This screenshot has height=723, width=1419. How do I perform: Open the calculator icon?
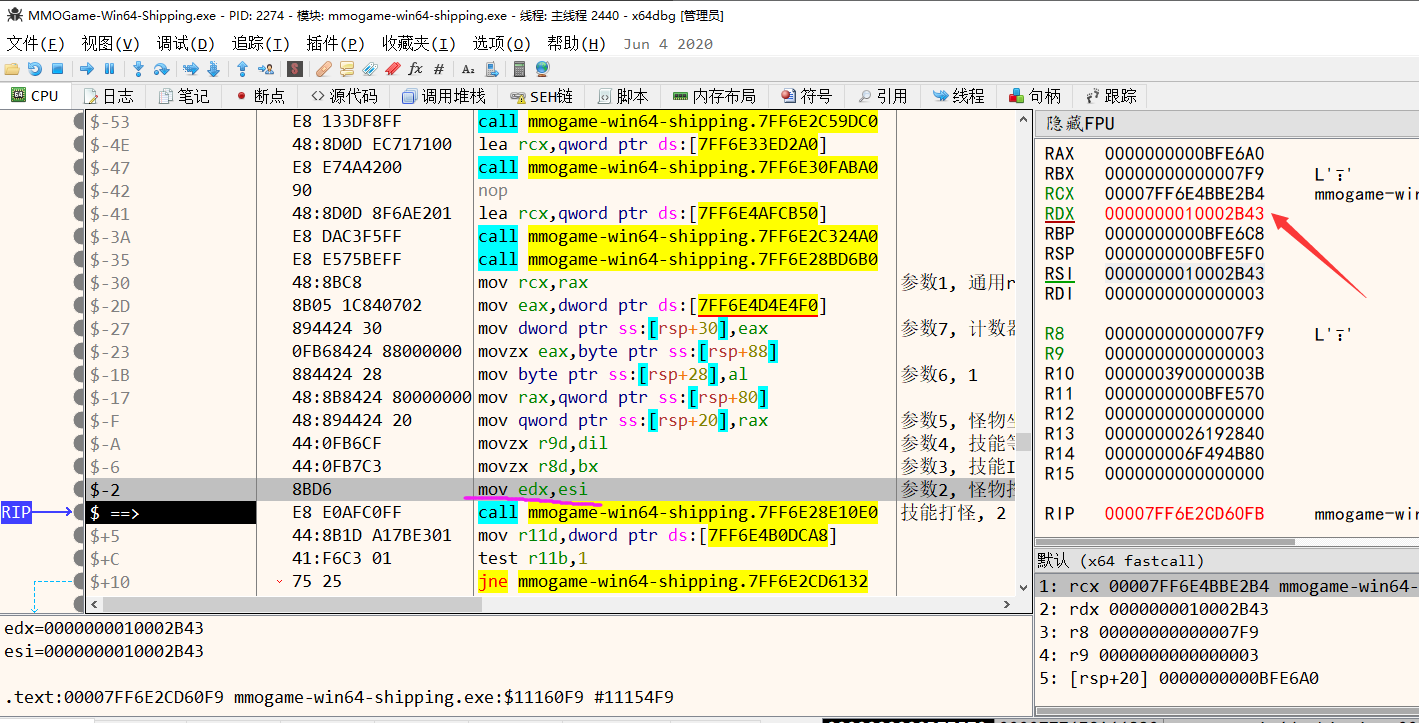coord(519,69)
